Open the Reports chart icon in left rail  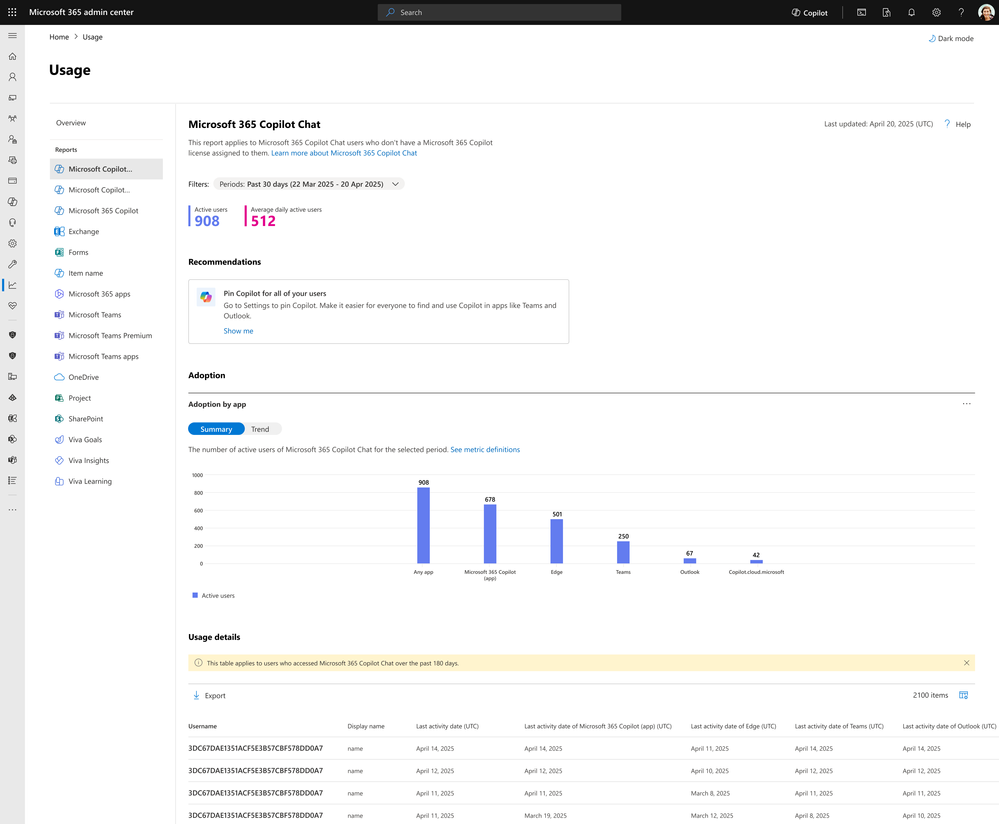pyautogui.click(x=12, y=285)
